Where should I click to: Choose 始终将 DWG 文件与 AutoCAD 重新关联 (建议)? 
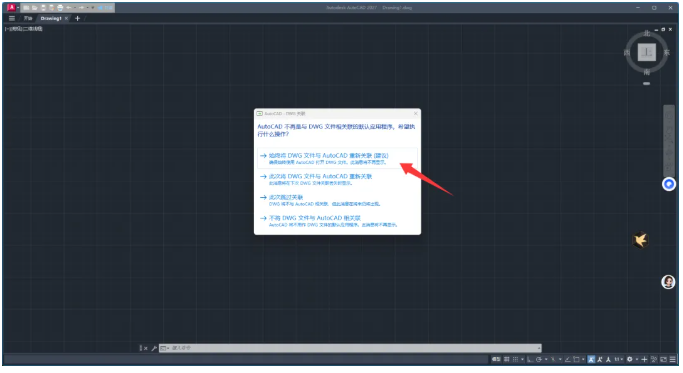pyautogui.click(x=337, y=158)
